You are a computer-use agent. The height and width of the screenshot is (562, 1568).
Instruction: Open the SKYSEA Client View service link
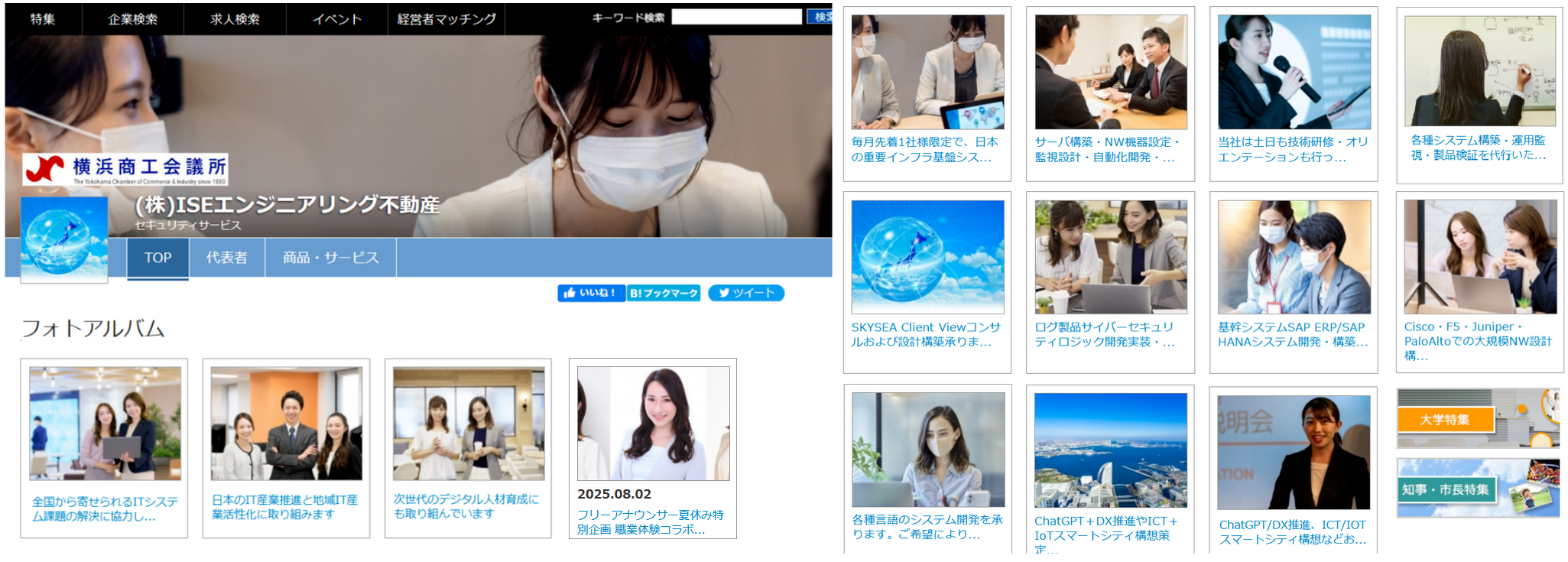click(x=926, y=334)
